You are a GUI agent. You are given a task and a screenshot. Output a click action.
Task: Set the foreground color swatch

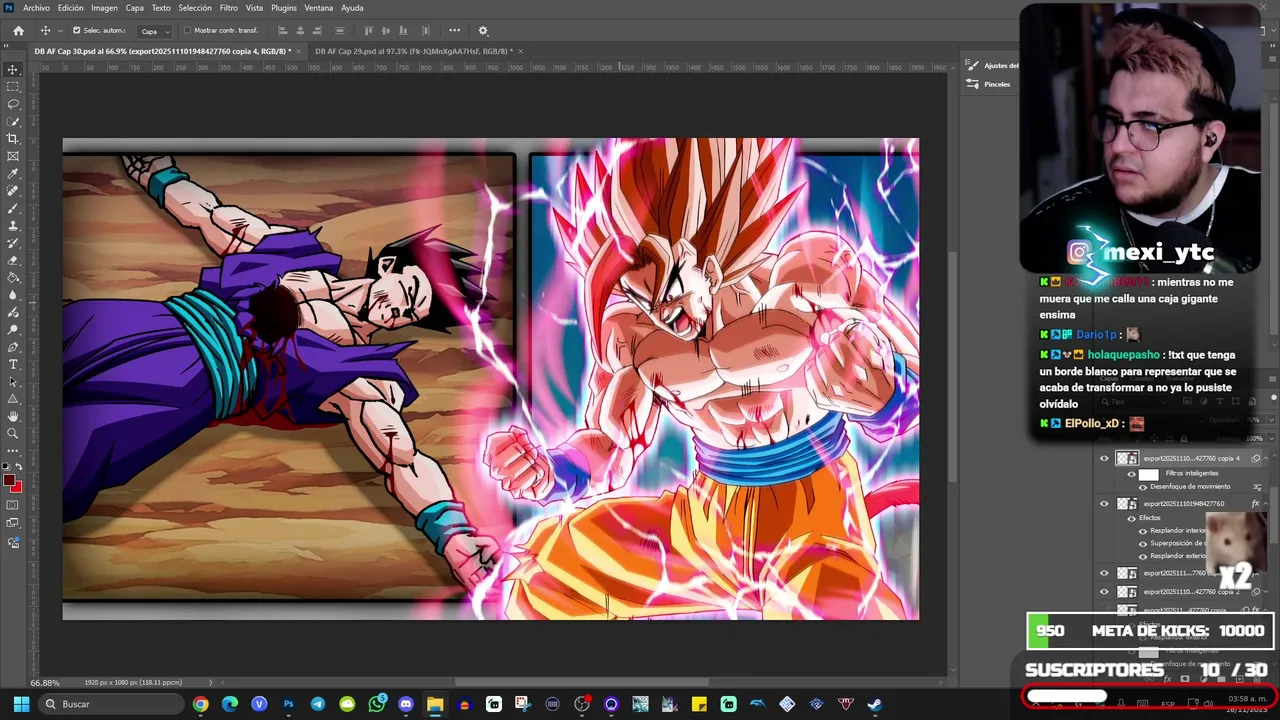coord(10,481)
